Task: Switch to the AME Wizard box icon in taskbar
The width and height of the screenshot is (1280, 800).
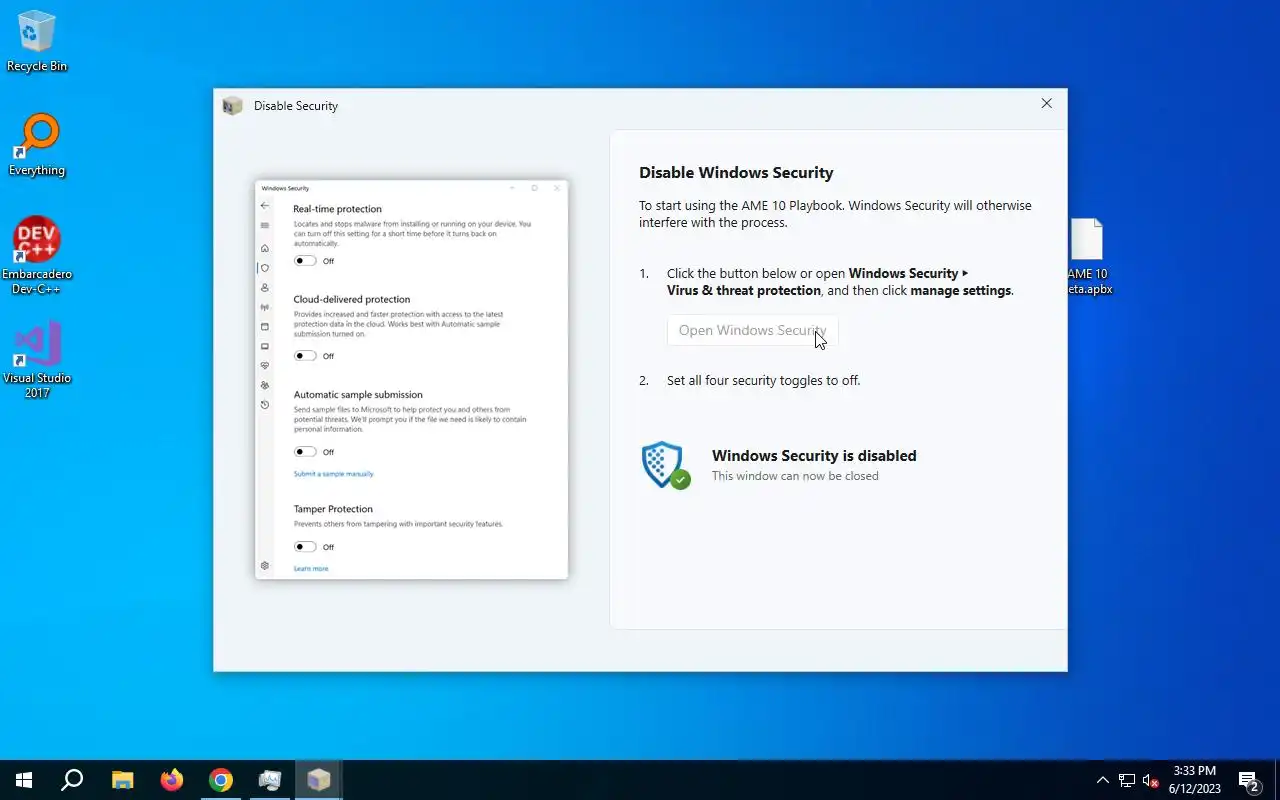Action: (319, 780)
